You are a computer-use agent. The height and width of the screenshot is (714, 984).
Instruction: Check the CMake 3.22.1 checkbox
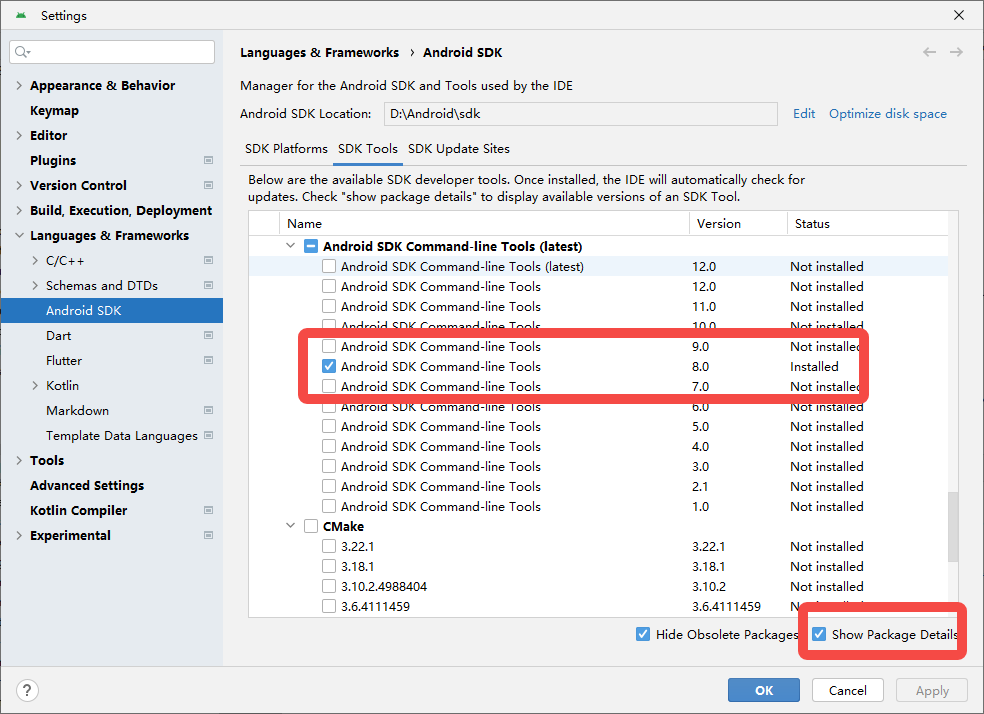329,546
